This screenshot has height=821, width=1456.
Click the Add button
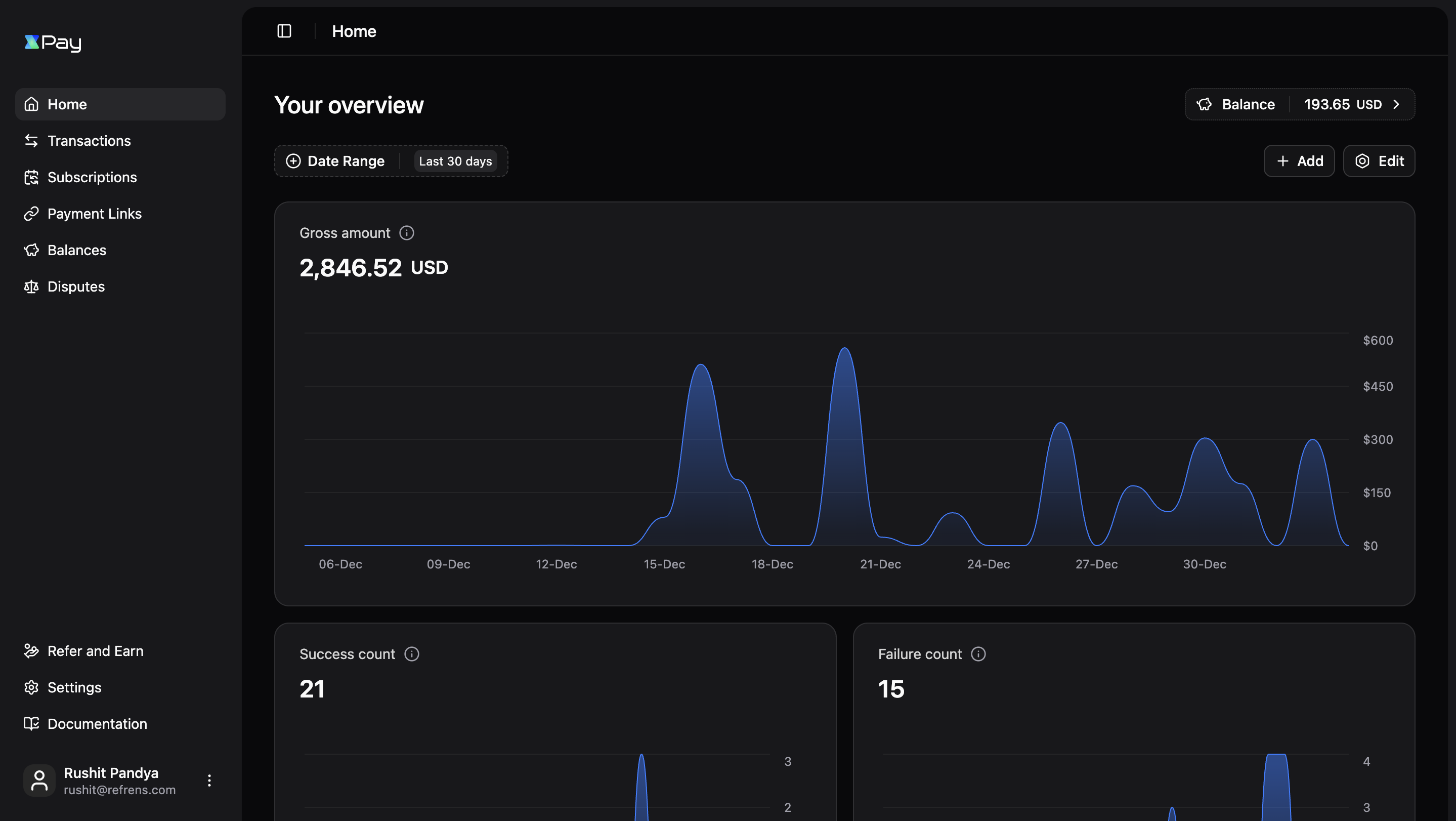(1299, 160)
